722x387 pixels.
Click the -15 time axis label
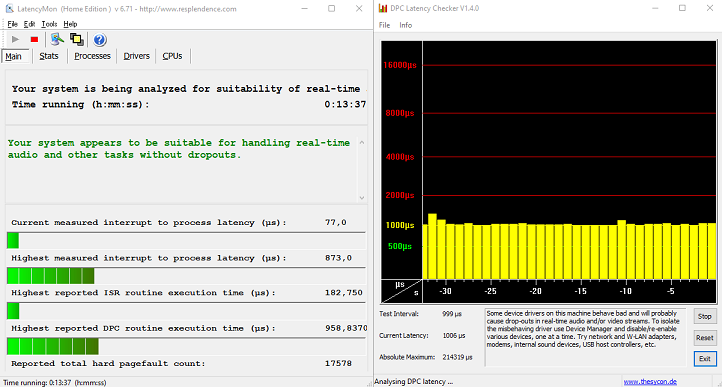click(581, 292)
